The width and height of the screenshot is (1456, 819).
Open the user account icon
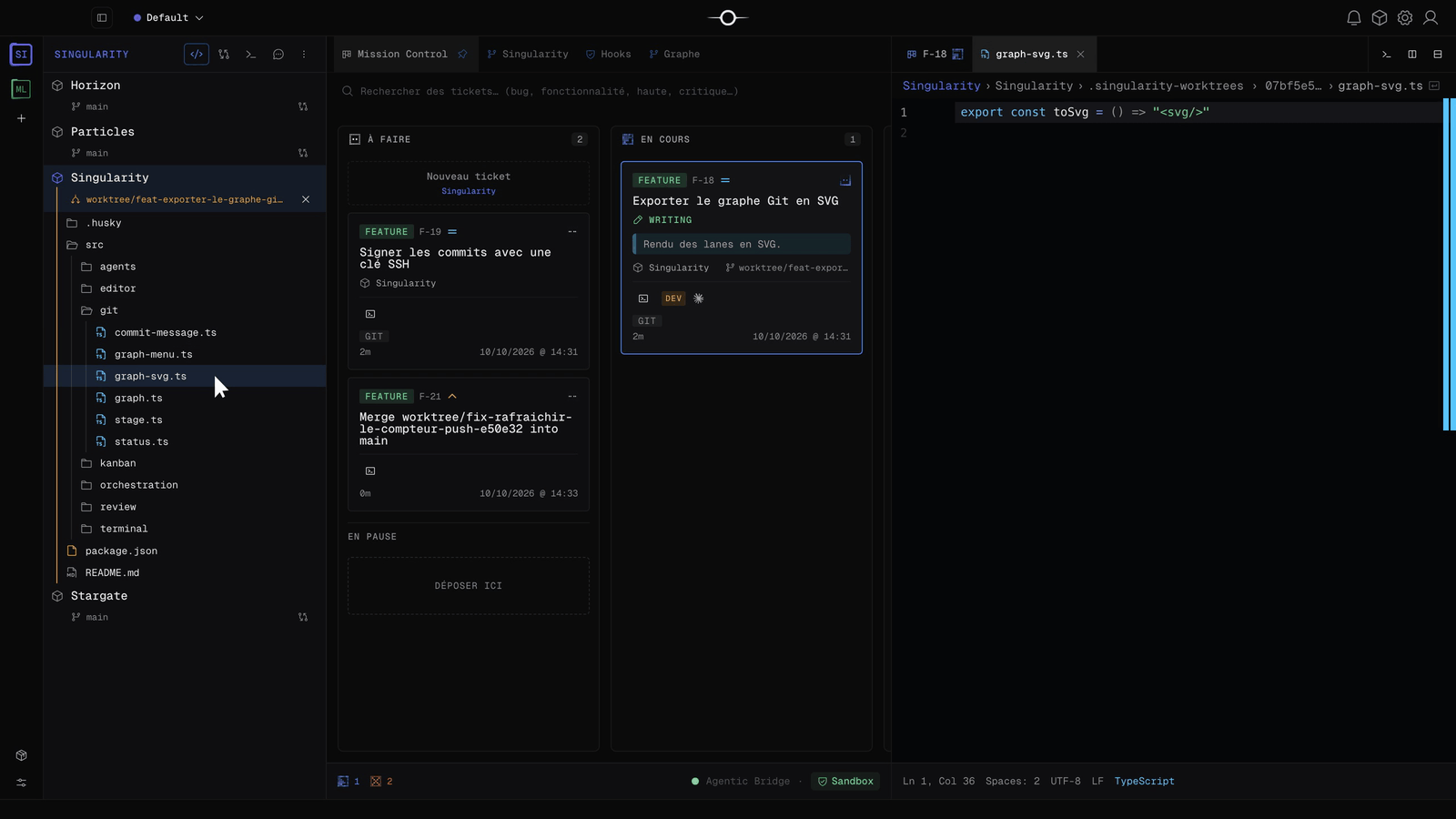[1431, 17]
